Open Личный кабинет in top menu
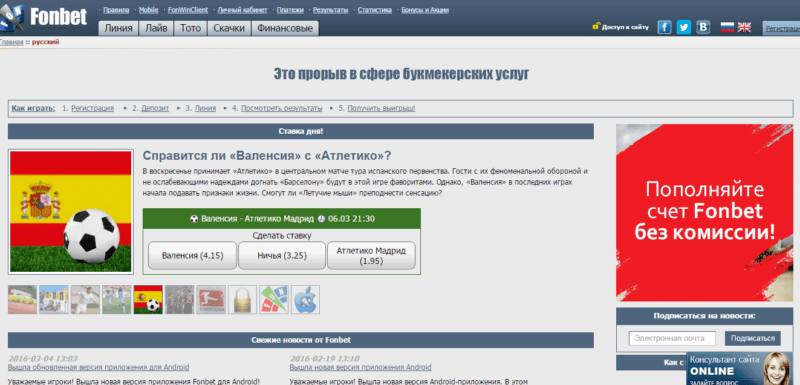 pyautogui.click(x=242, y=10)
